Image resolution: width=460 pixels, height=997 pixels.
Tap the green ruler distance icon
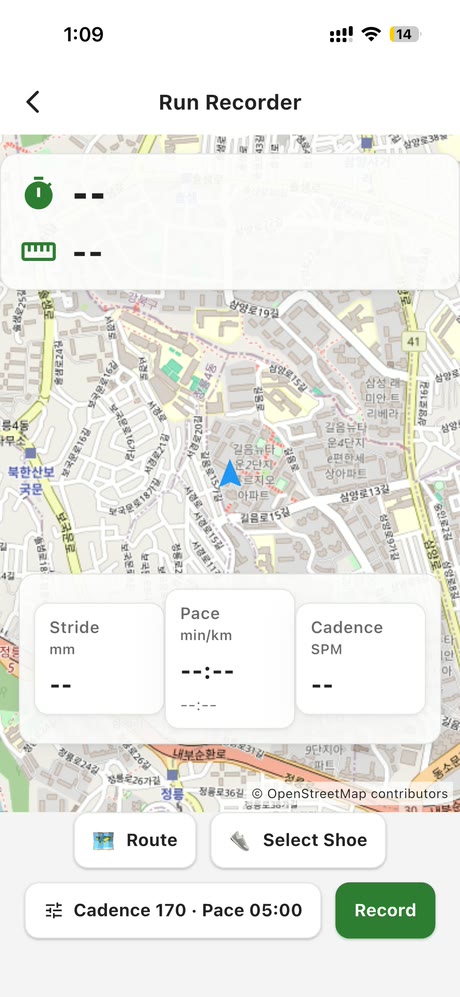[39, 252]
